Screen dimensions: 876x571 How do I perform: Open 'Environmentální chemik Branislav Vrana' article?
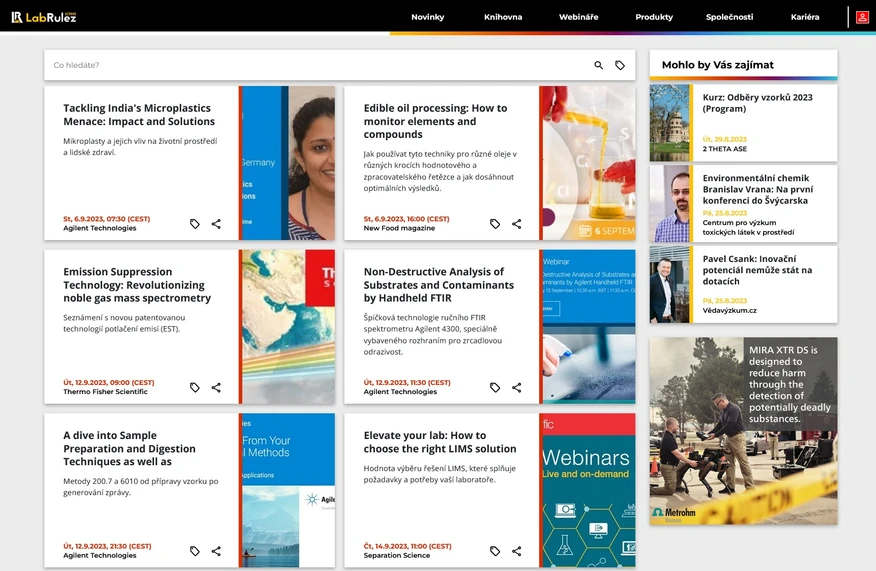coord(758,189)
